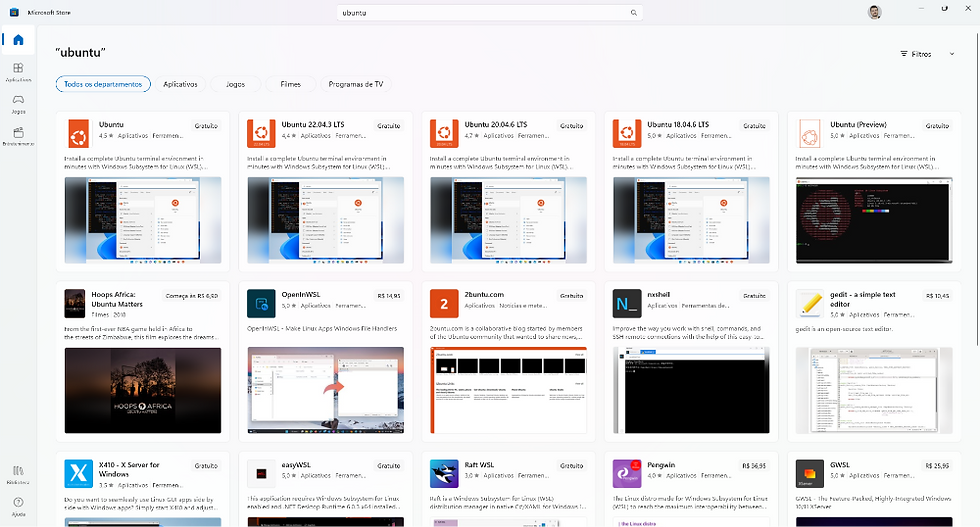Screen dimensions: 980x527
Task: Open the 2buntu.com screenshot thumbnail
Action: pyautogui.click(x=508, y=390)
